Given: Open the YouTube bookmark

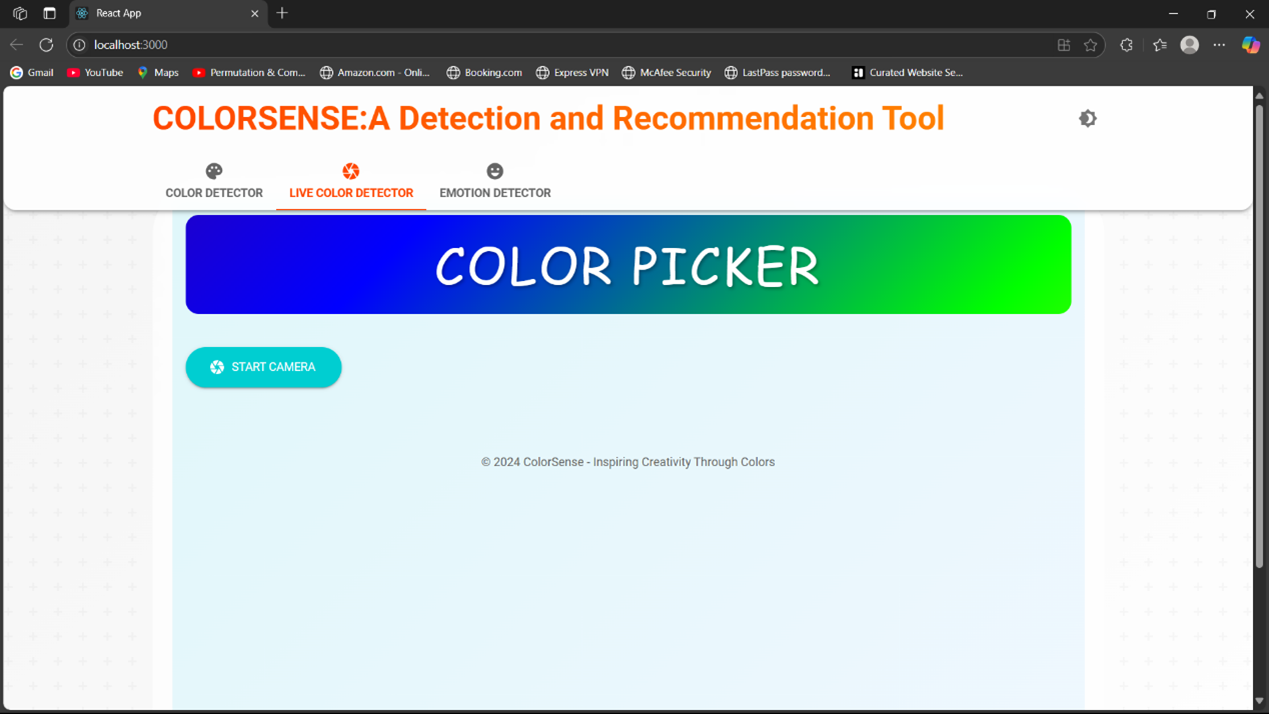Looking at the screenshot, I should pos(95,73).
